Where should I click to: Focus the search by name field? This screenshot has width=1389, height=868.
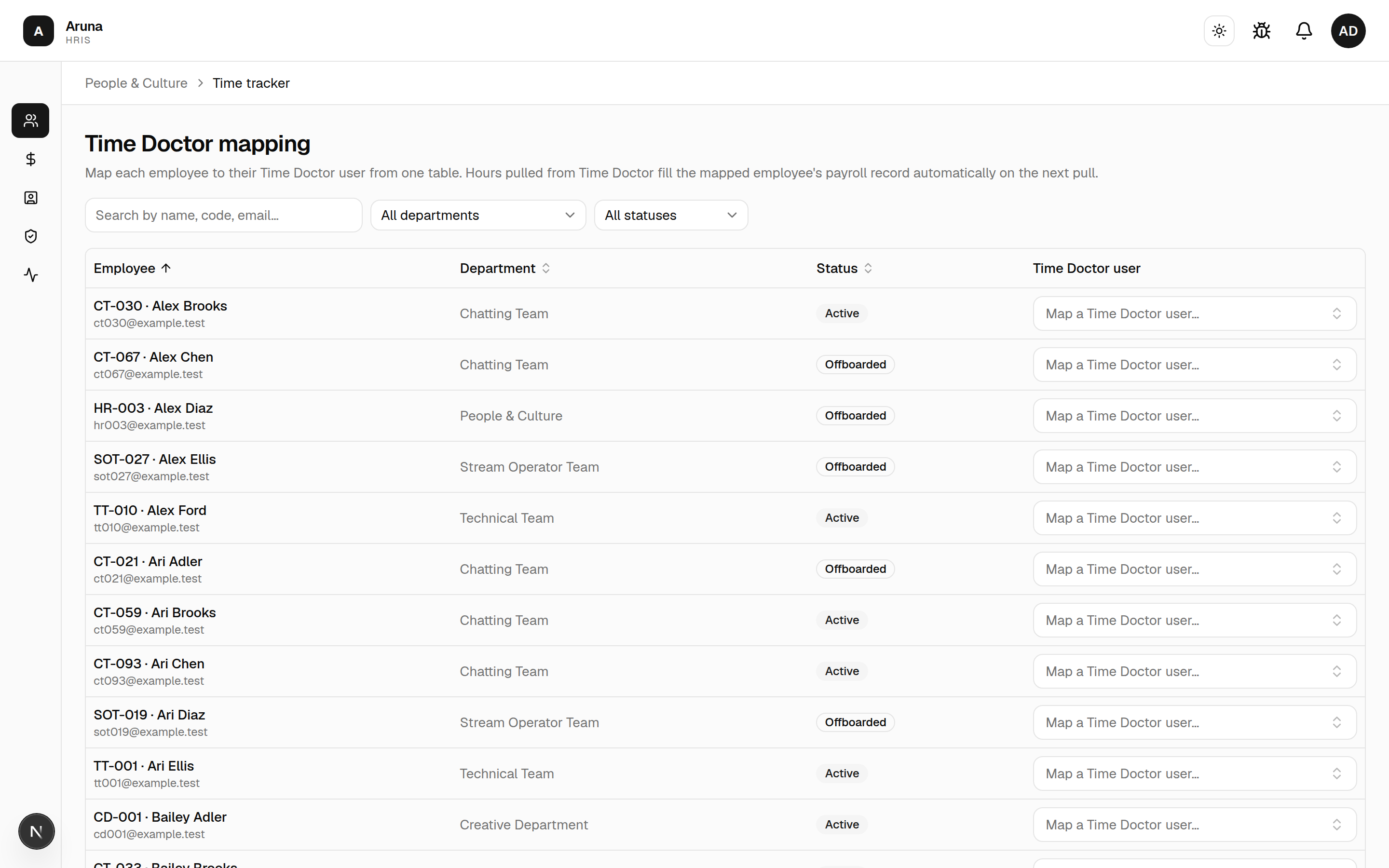223,215
